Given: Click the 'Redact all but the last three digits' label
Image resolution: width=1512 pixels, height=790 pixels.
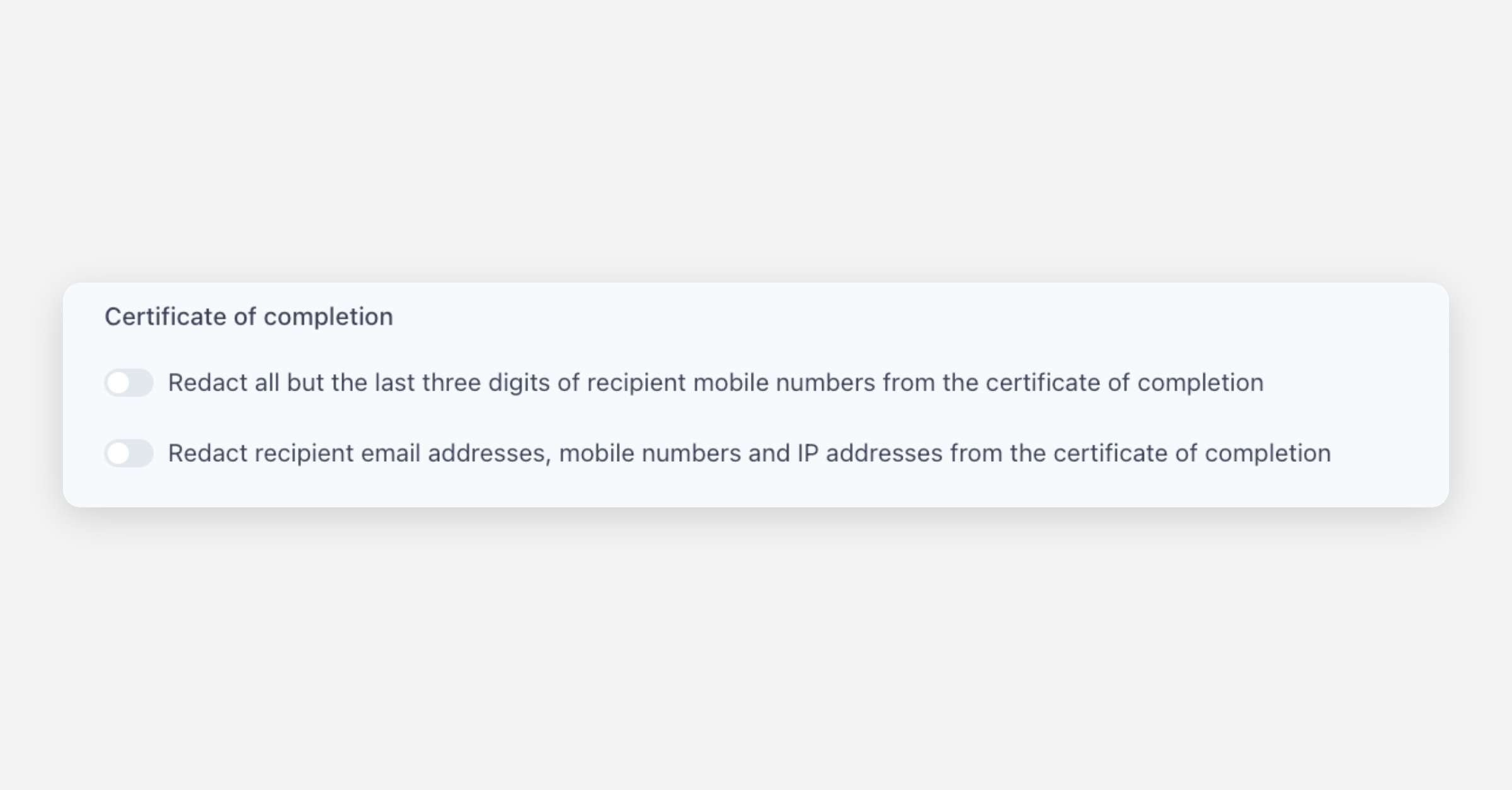Looking at the screenshot, I should (715, 383).
